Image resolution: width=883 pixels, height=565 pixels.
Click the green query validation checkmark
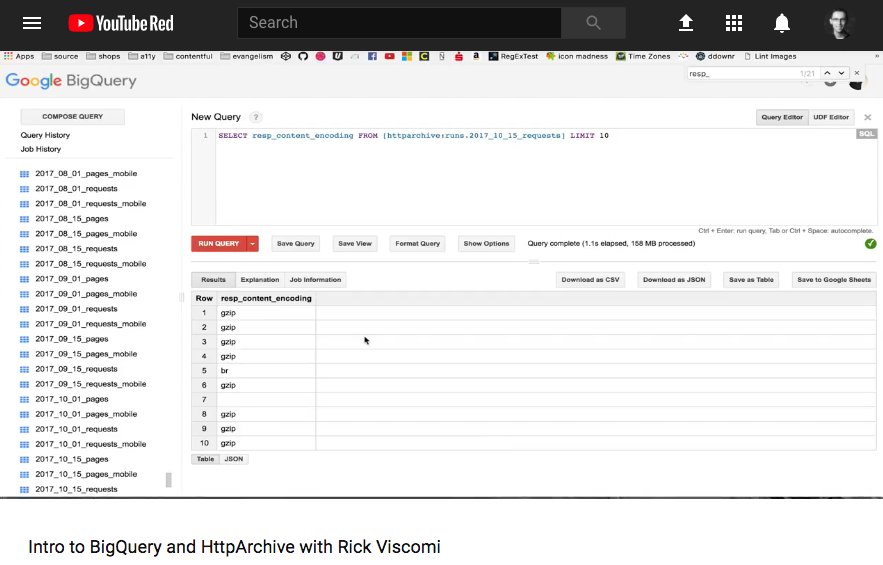point(871,243)
